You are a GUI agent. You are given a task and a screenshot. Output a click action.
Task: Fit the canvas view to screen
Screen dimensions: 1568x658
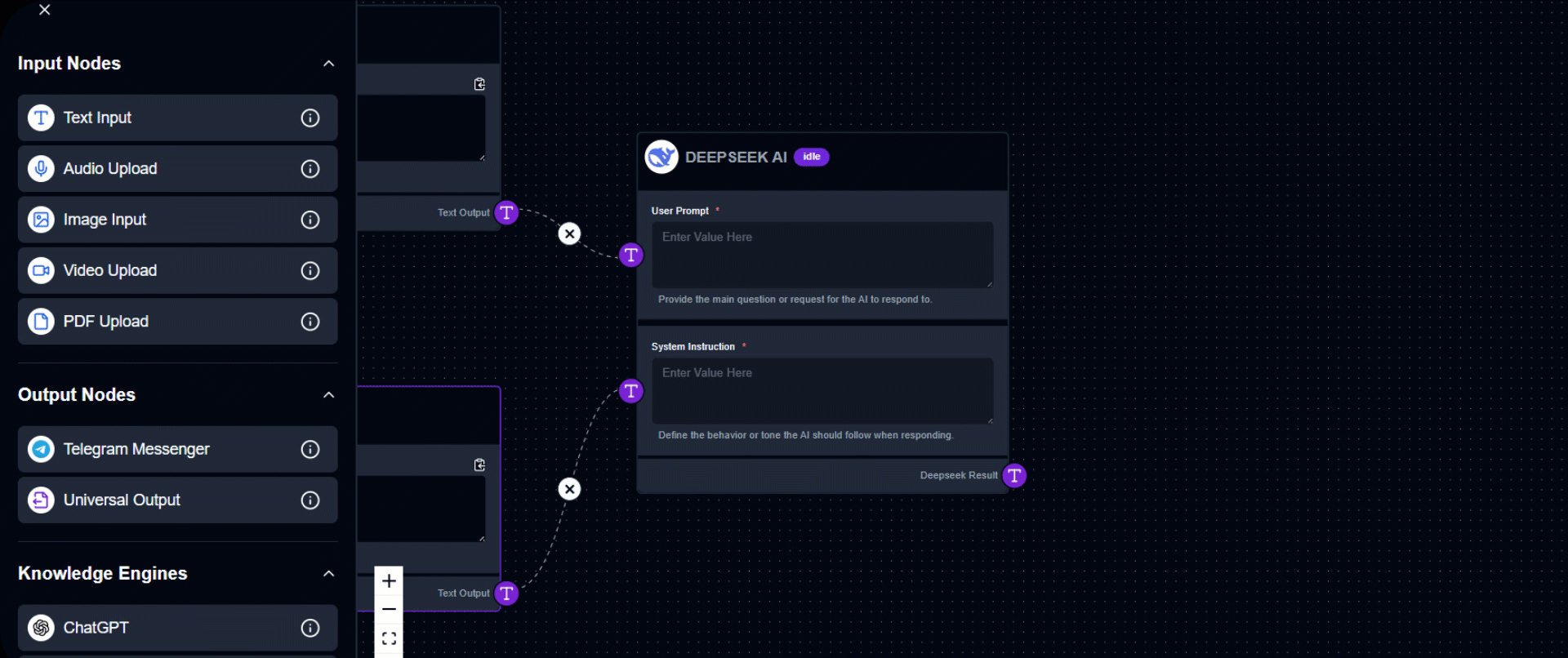(x=389, y=638)
